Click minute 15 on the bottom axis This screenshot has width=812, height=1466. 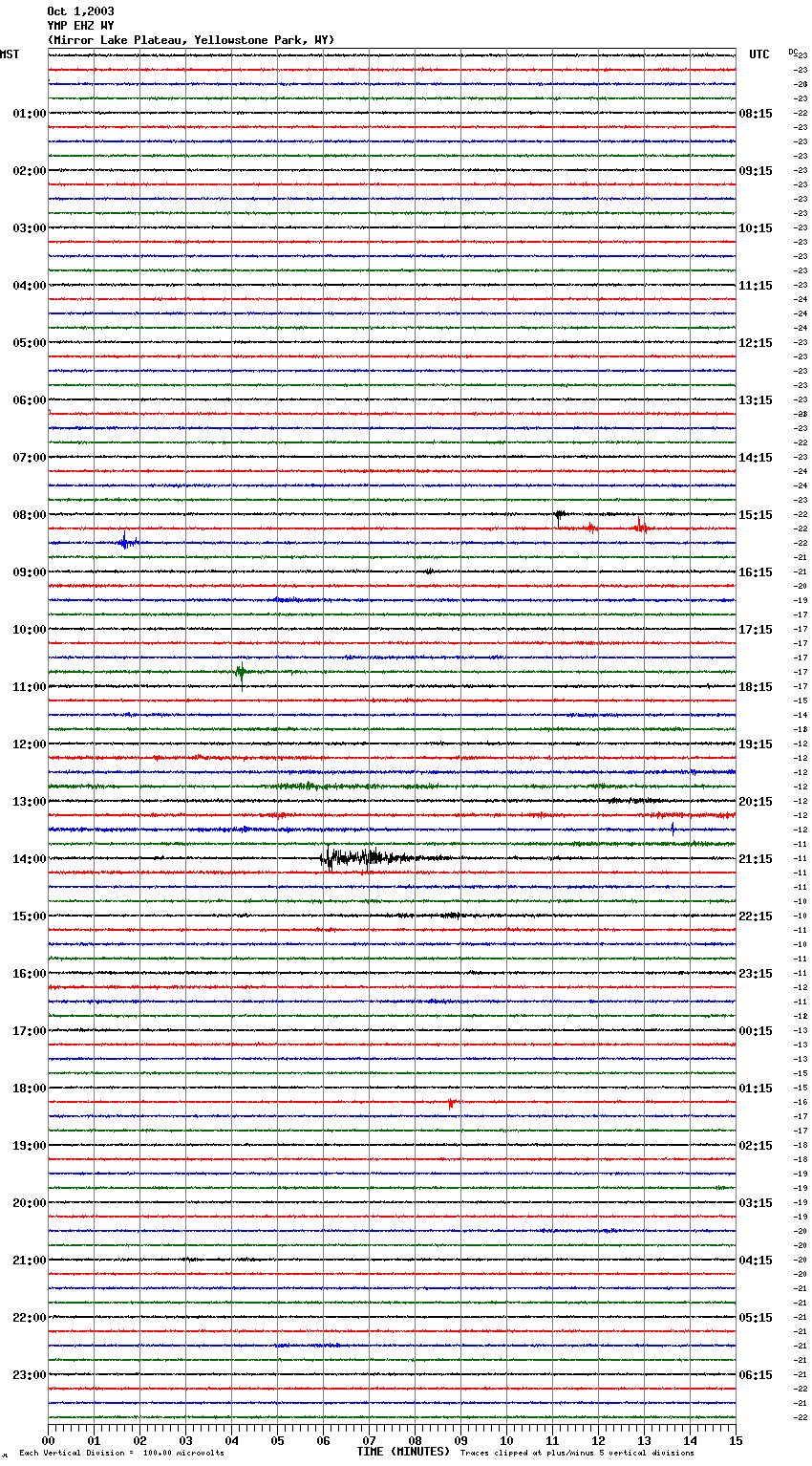[736, 1440]
